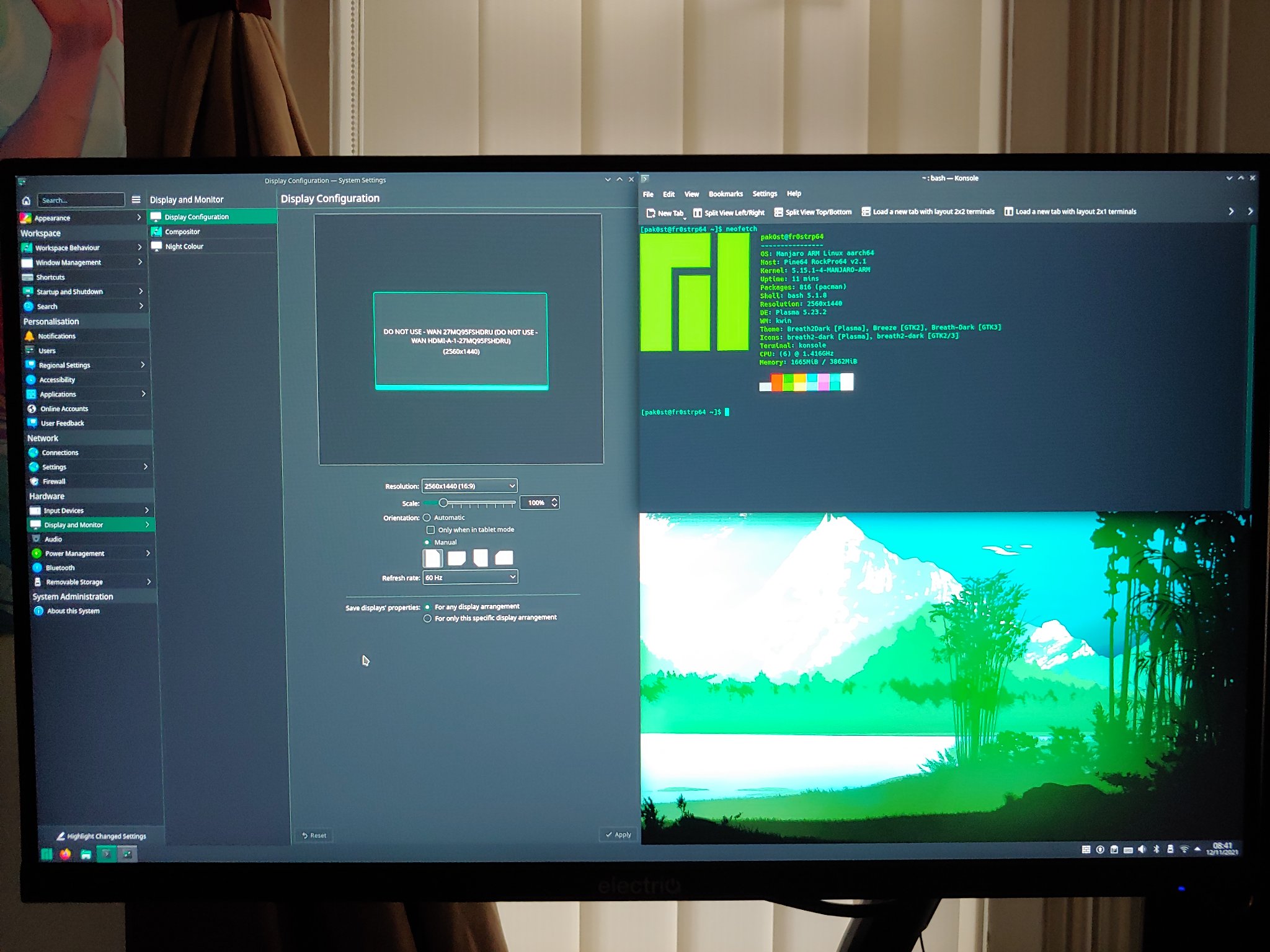Open the volume icon in system tray
The image size is (1270, 952).
pyautogui.click(x=1142, y=849)
